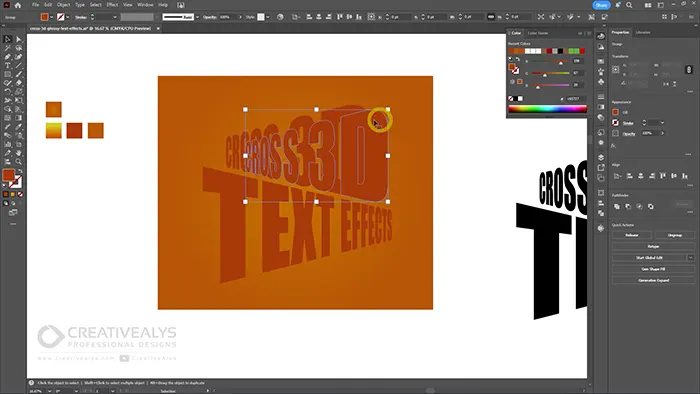The image size is (700, 394).
Task: Select the Zoom tool in the toolbar
Action: click(18, 162)
